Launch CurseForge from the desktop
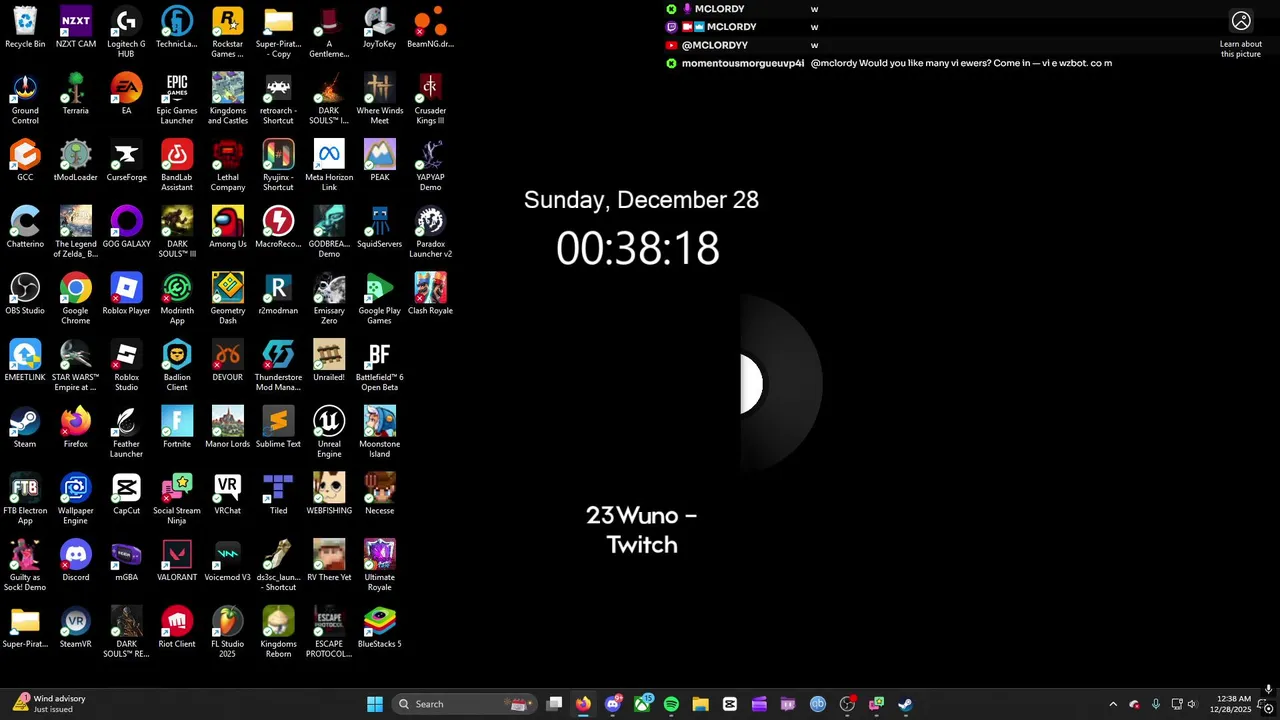 126,161
